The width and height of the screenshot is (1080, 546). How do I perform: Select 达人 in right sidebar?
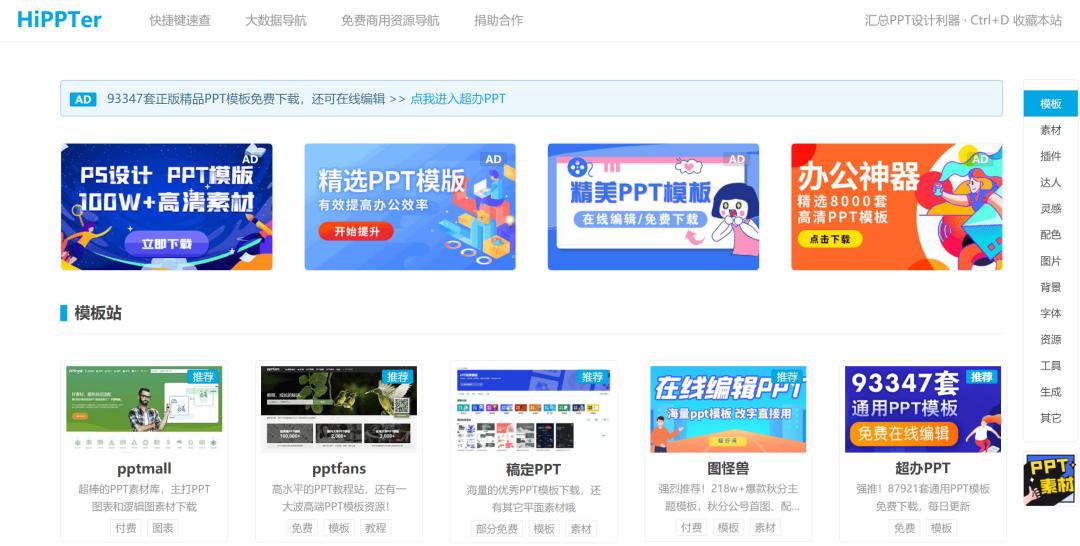click(x=1050, y=182)
